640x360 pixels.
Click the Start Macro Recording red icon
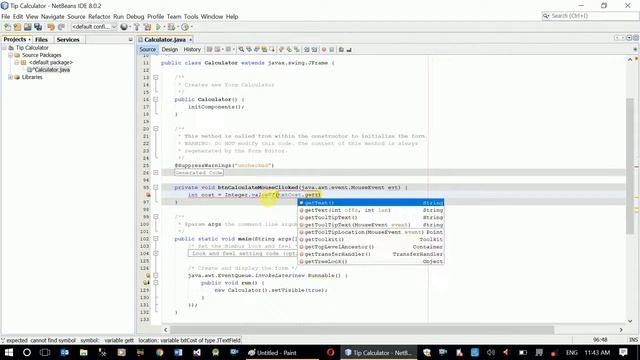pyautogui.click(x=324, y=49)
